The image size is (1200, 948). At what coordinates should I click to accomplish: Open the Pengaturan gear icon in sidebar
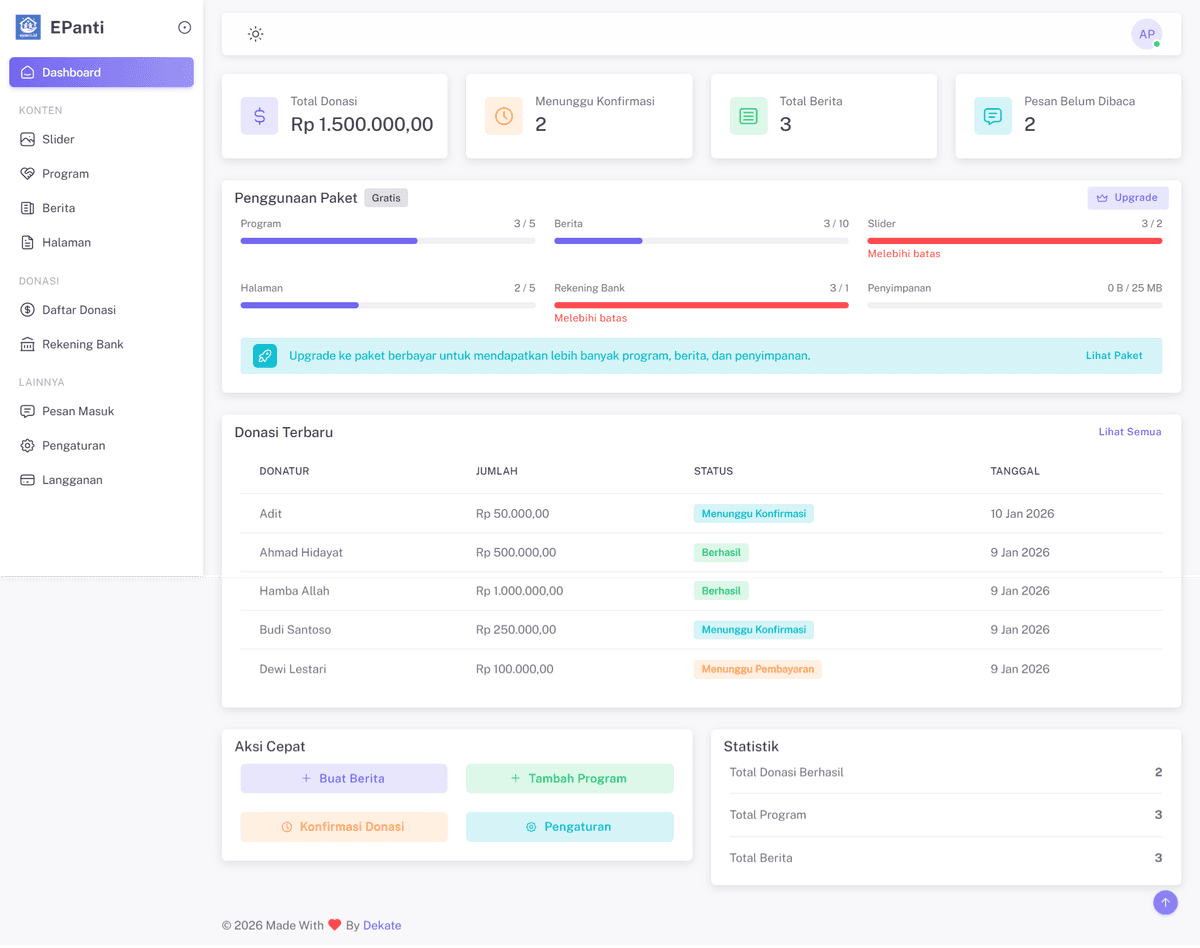[28, 445]
